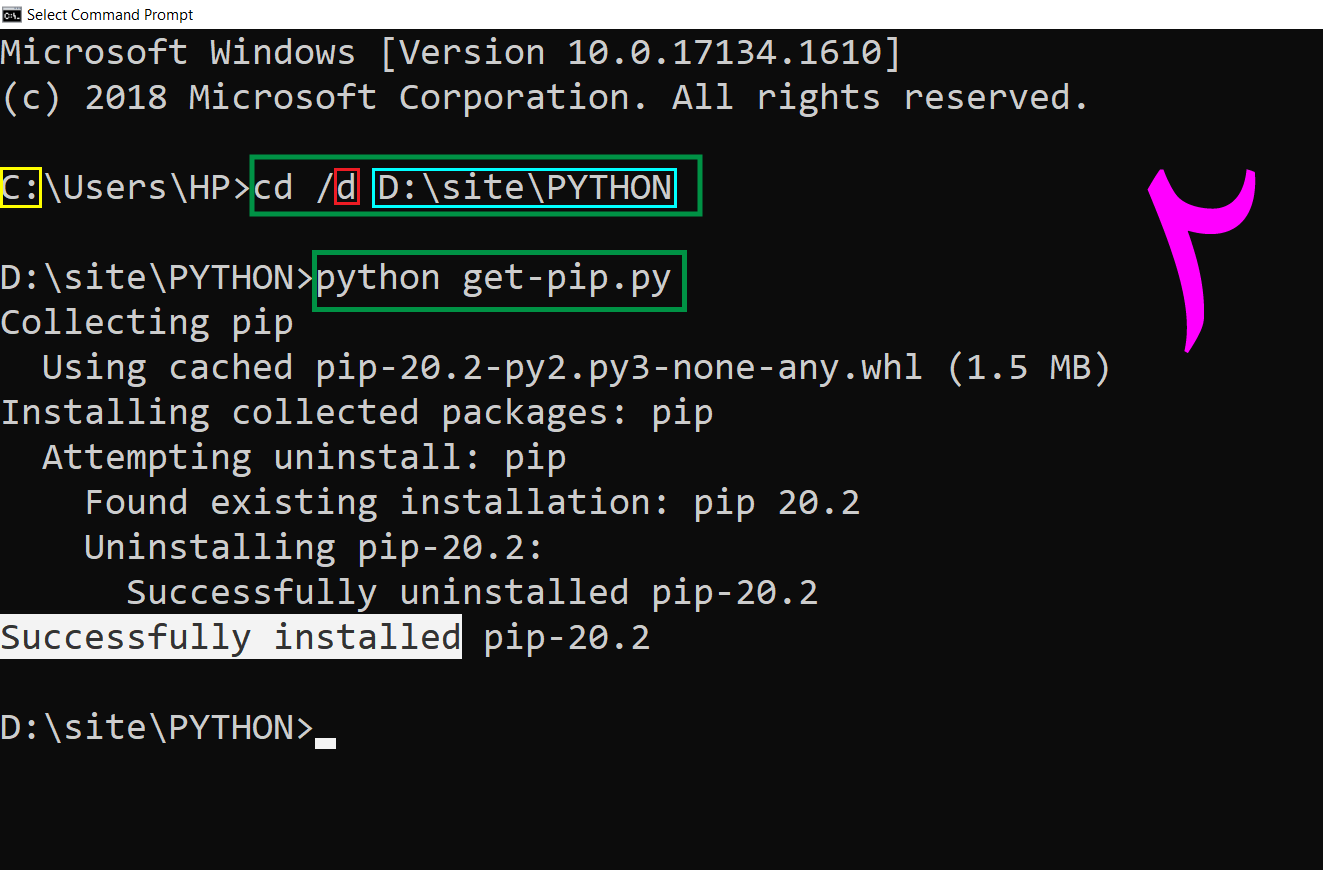Click the Installing collected packages line
The image size is (1323, 870).
[x=356, y=412]
